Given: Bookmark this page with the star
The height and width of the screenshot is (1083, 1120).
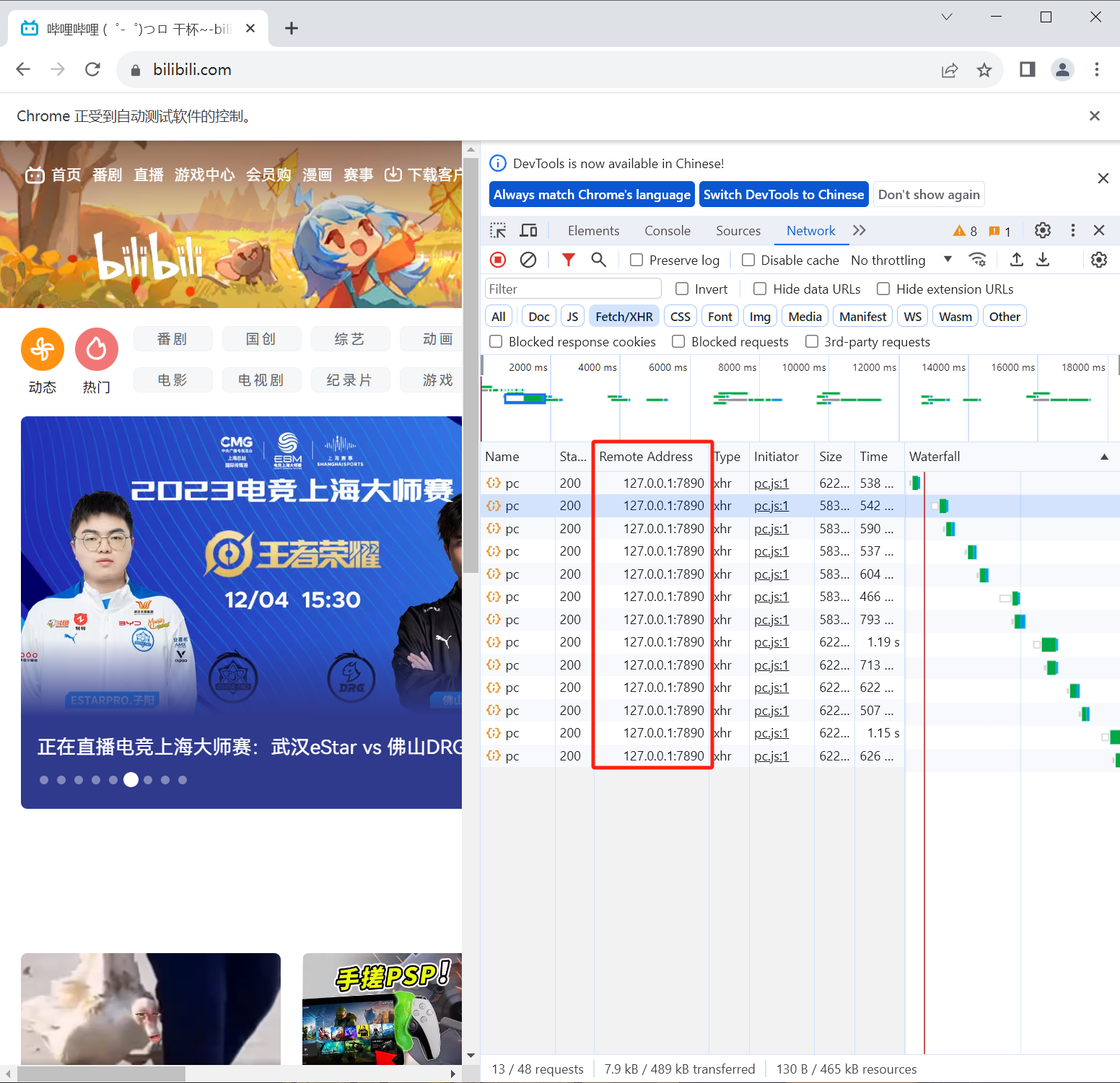Looking at the screenshot, I should [984, 70].
